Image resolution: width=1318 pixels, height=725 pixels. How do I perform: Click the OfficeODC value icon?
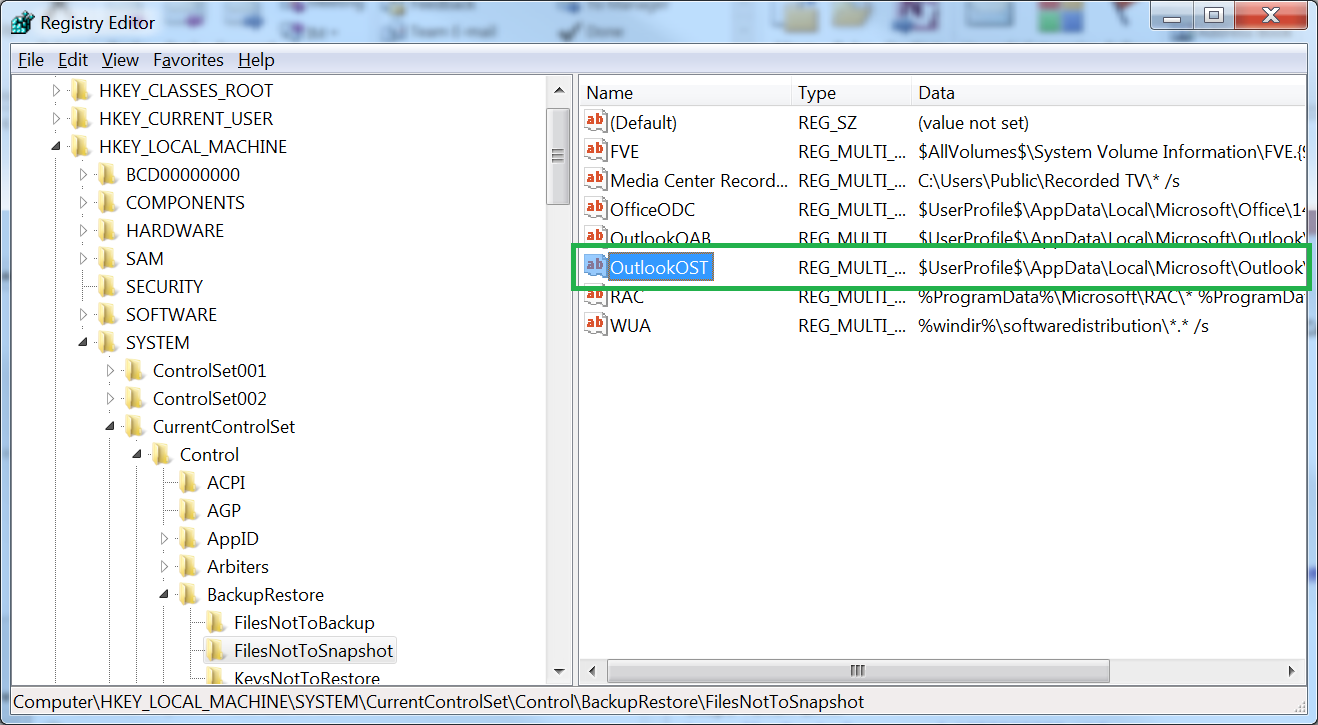click(596, 209)
